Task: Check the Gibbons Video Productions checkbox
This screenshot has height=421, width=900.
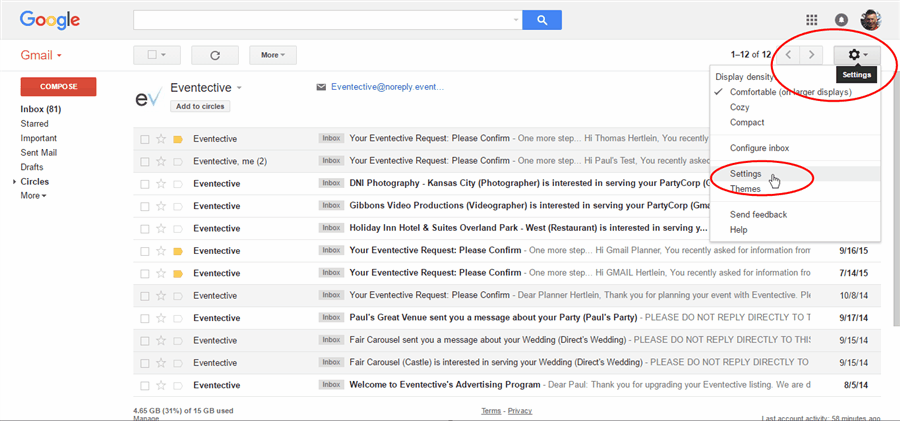Action: point(145,206)
